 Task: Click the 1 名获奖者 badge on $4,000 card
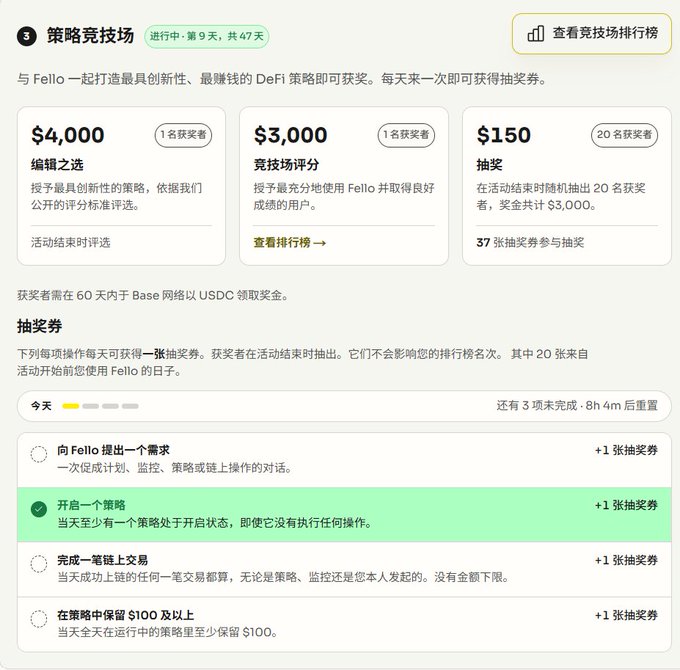click(183, 135)
